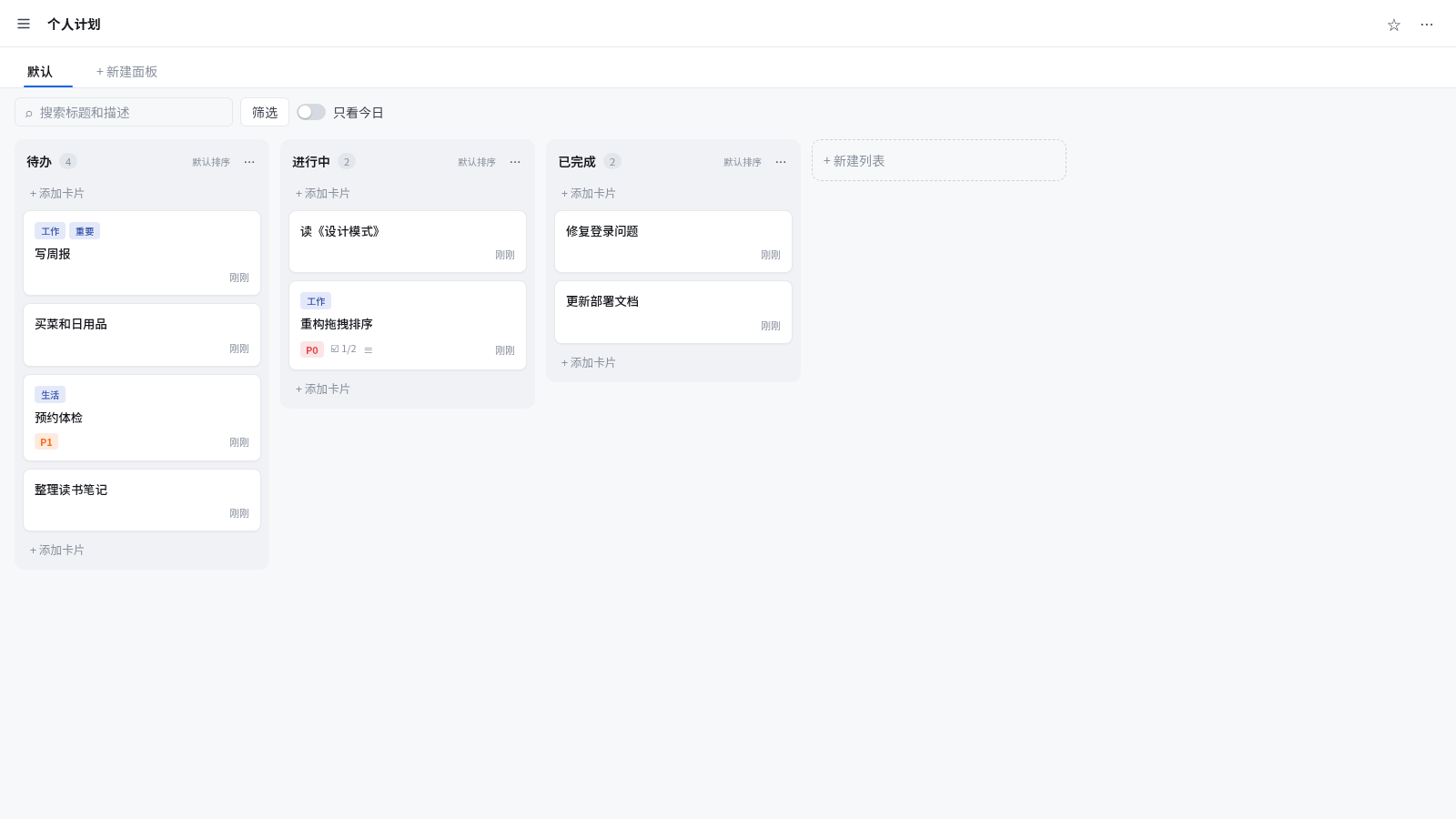Open the 待办 list options menu
The image size is (1456, 819).
click(249, 162)
